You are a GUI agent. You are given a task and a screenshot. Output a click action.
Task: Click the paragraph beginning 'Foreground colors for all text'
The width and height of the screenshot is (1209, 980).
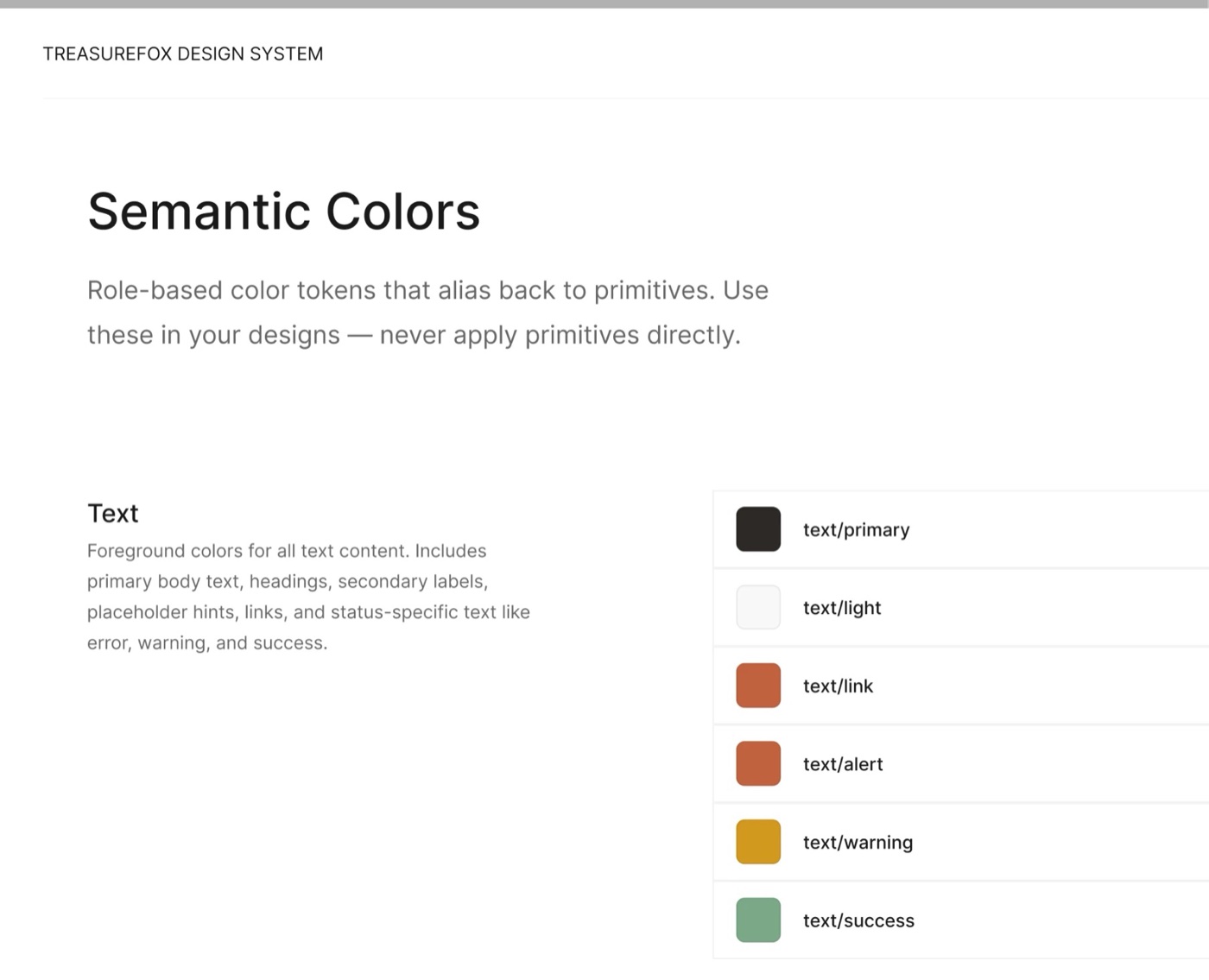pyautogui.click(x=308, y=597)
